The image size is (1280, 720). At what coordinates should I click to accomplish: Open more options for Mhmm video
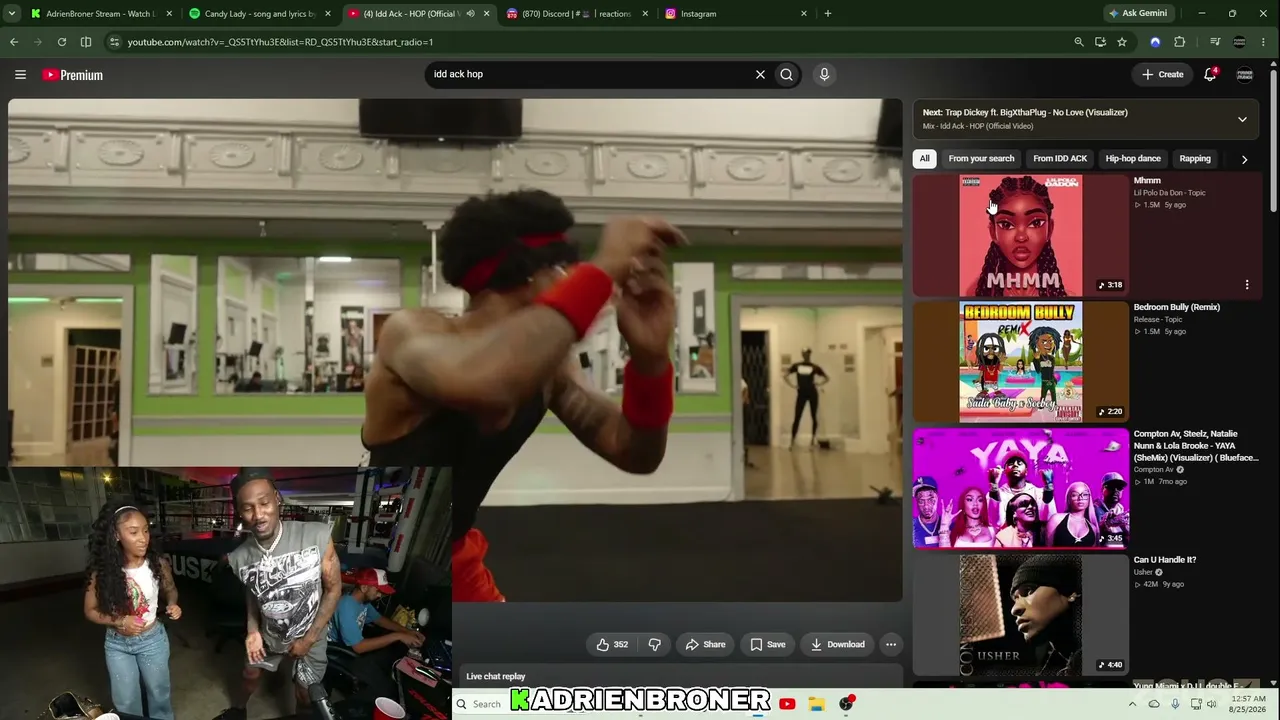point(1247,285)
